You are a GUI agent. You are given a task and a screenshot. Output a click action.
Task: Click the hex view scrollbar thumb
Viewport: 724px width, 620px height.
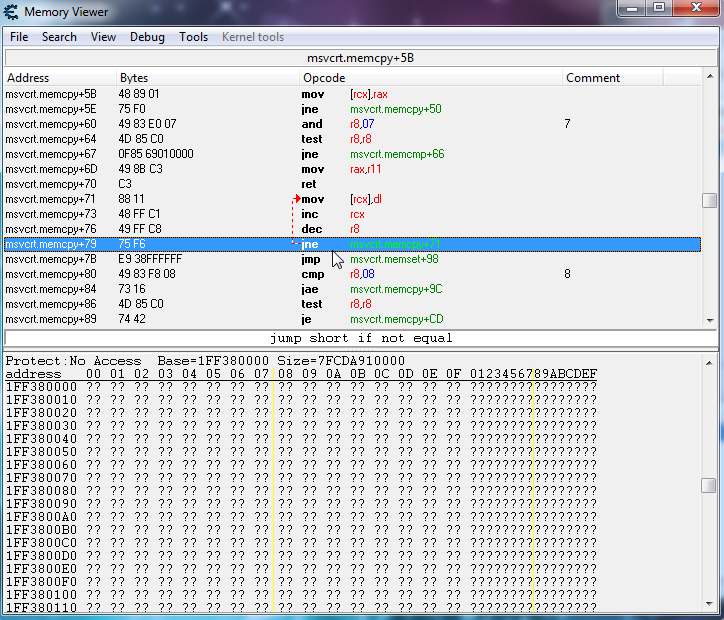(x=709, y=485)
